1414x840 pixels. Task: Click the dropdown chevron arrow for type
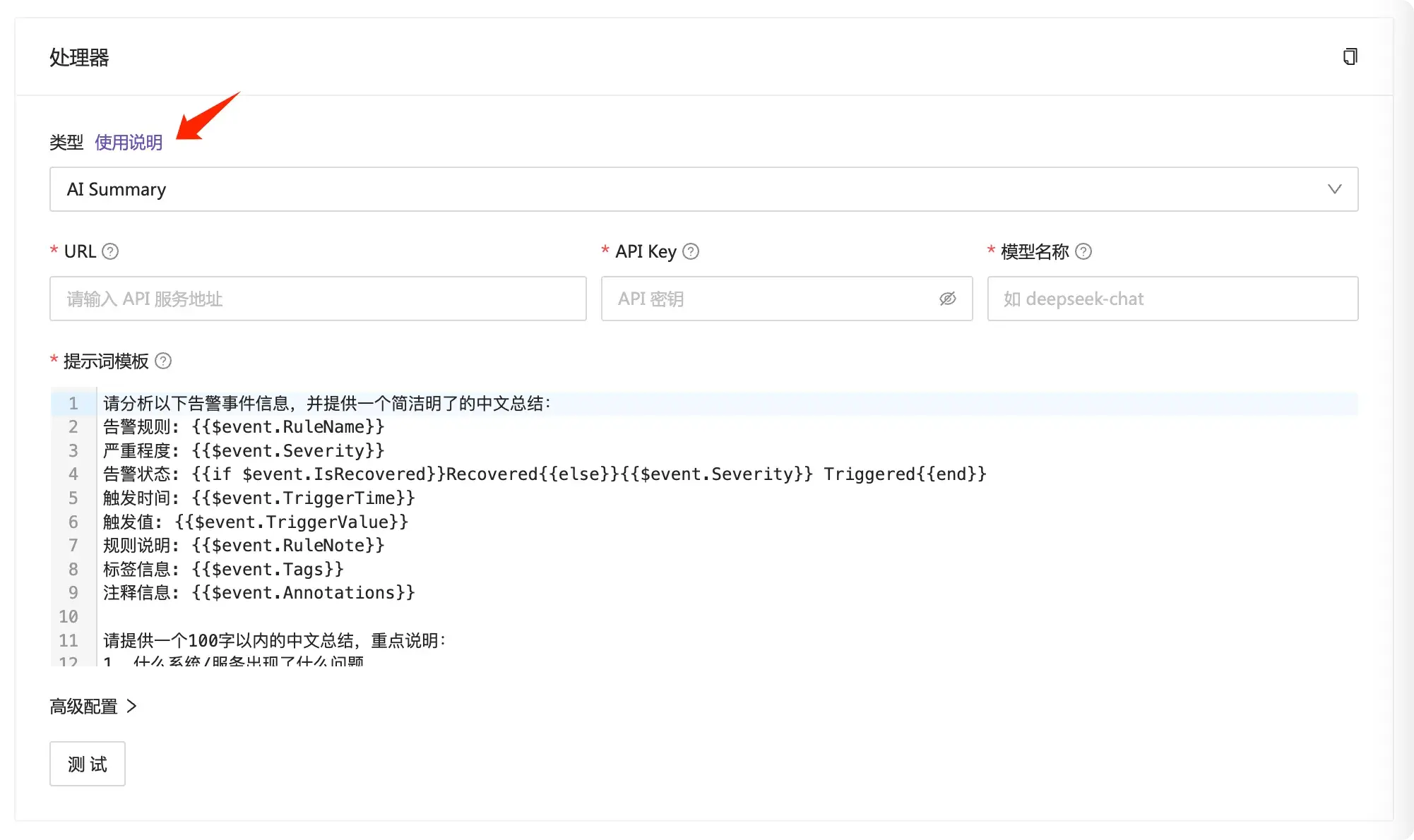tap(1334, 189)
